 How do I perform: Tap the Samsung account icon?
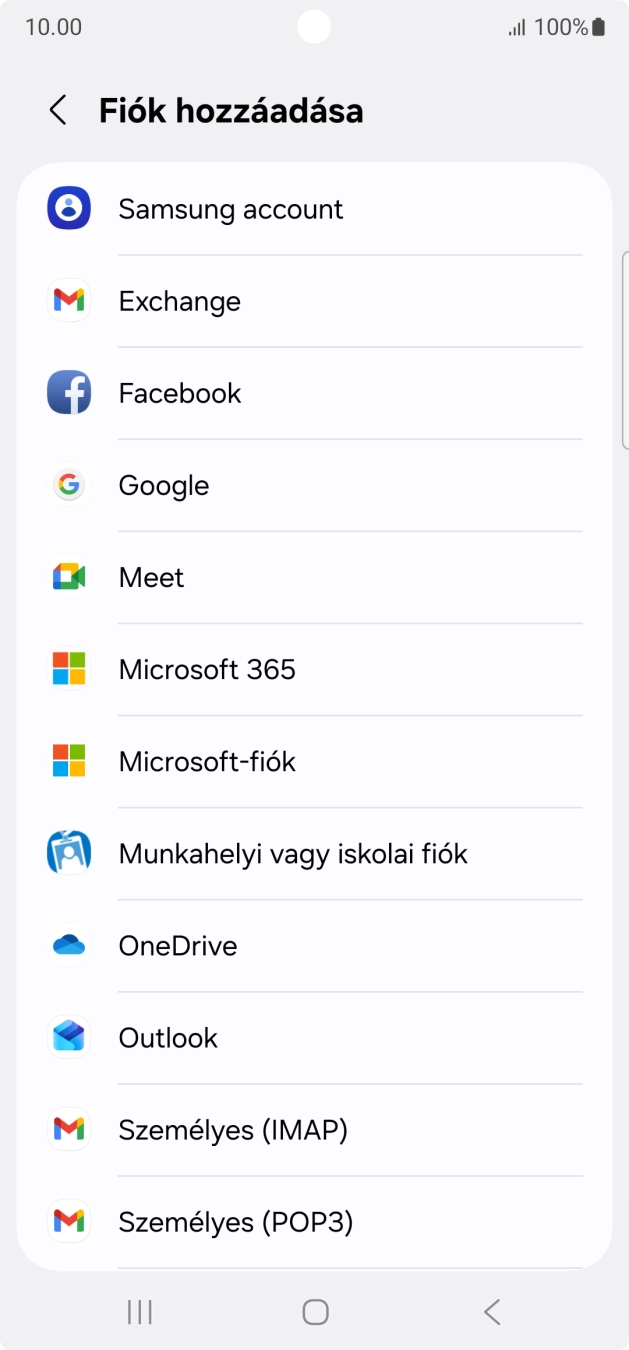(68, 209)
